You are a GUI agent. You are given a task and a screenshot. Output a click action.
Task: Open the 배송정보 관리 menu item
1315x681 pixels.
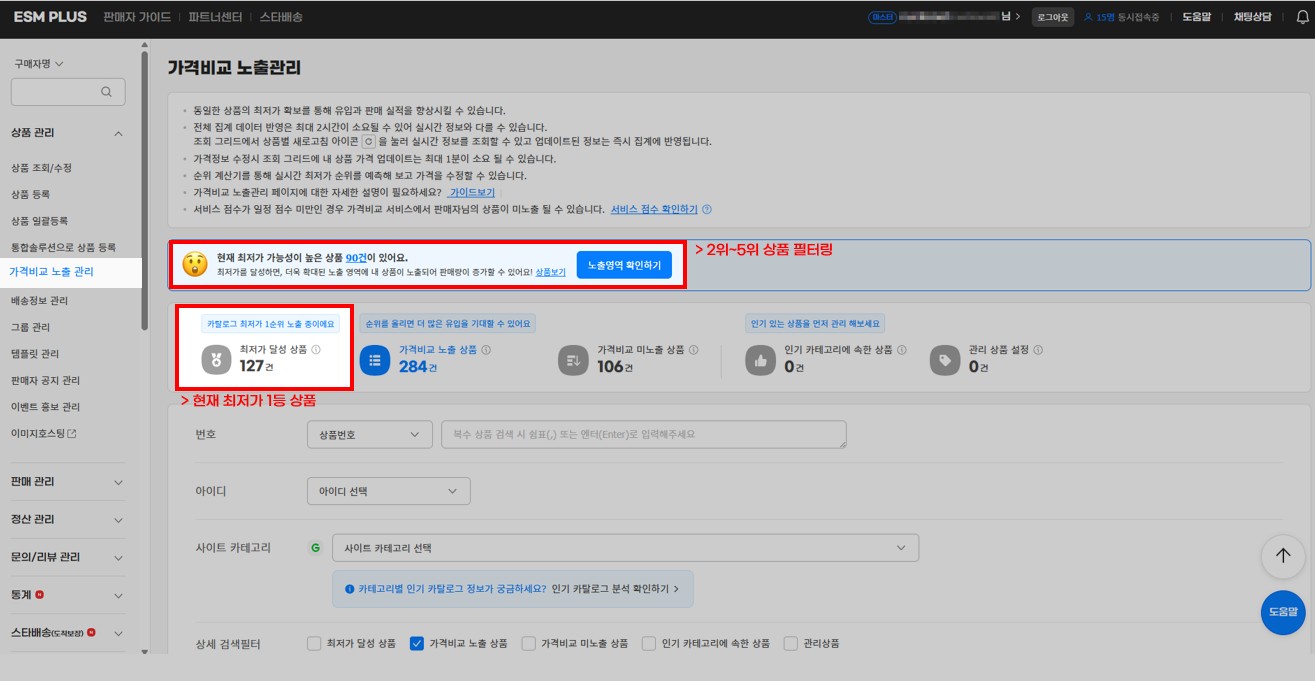click(40, 300)
